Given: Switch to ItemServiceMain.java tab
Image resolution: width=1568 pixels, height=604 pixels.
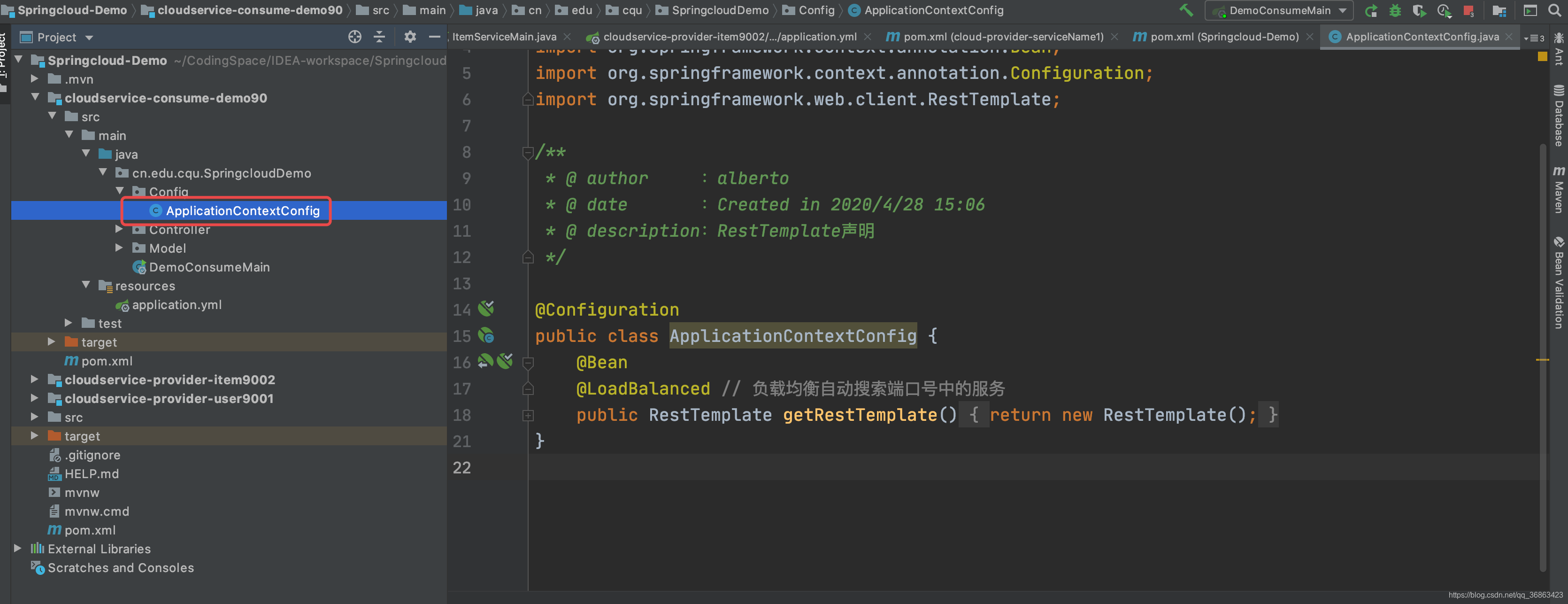Looking at the screenshot, I should (x=504, y=37).
